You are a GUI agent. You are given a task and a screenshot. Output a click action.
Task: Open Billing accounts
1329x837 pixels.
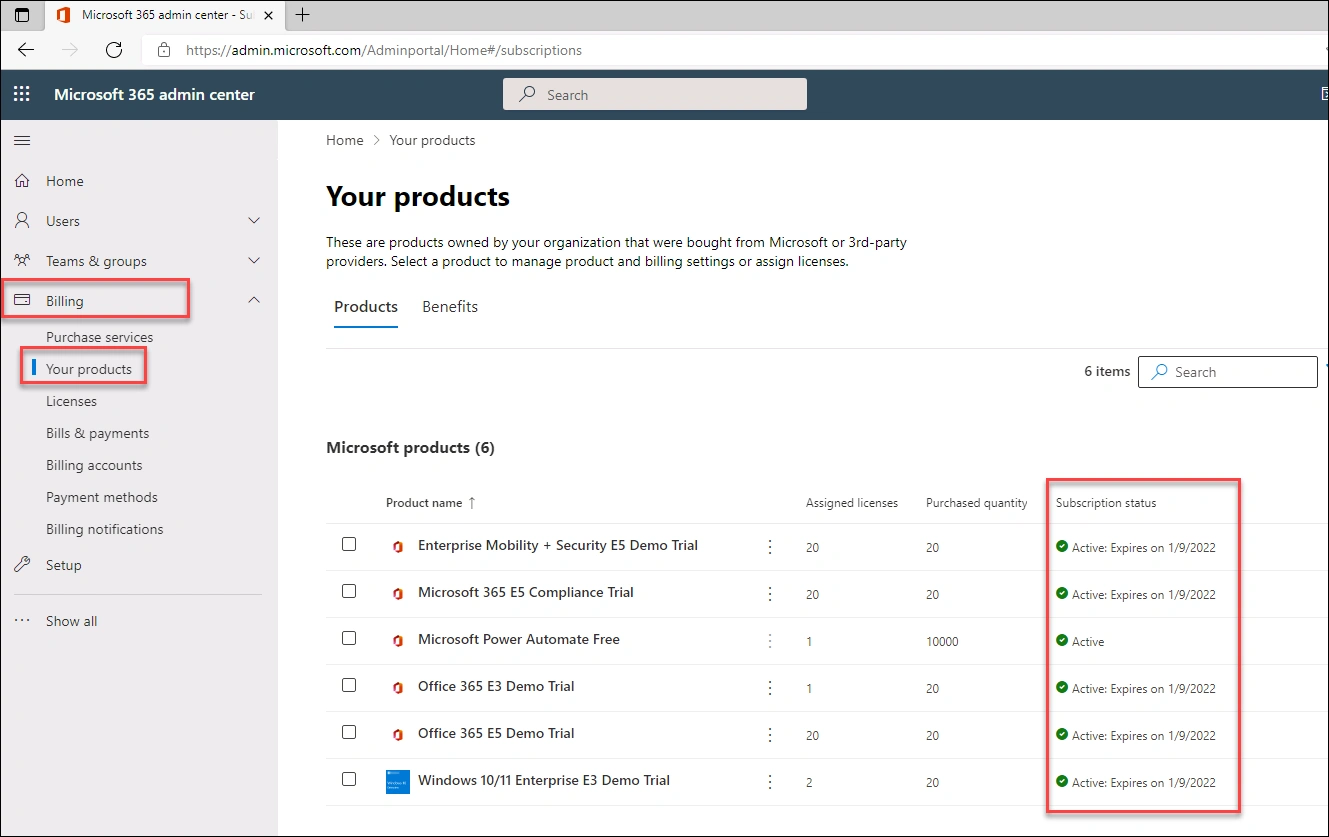(94, 465)
